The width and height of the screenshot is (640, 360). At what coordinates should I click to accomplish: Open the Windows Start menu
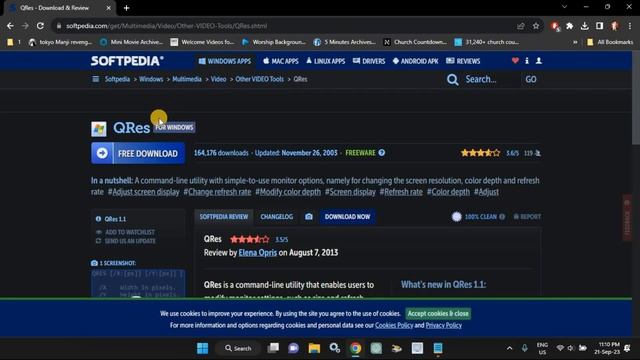(202, 348)
